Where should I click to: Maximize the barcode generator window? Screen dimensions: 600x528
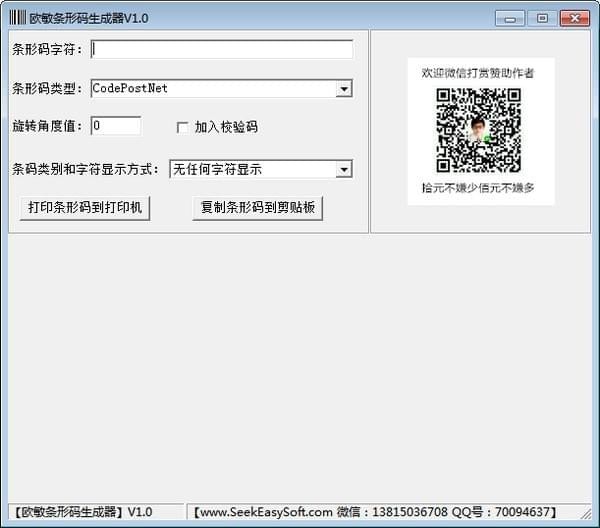point(541,17)
